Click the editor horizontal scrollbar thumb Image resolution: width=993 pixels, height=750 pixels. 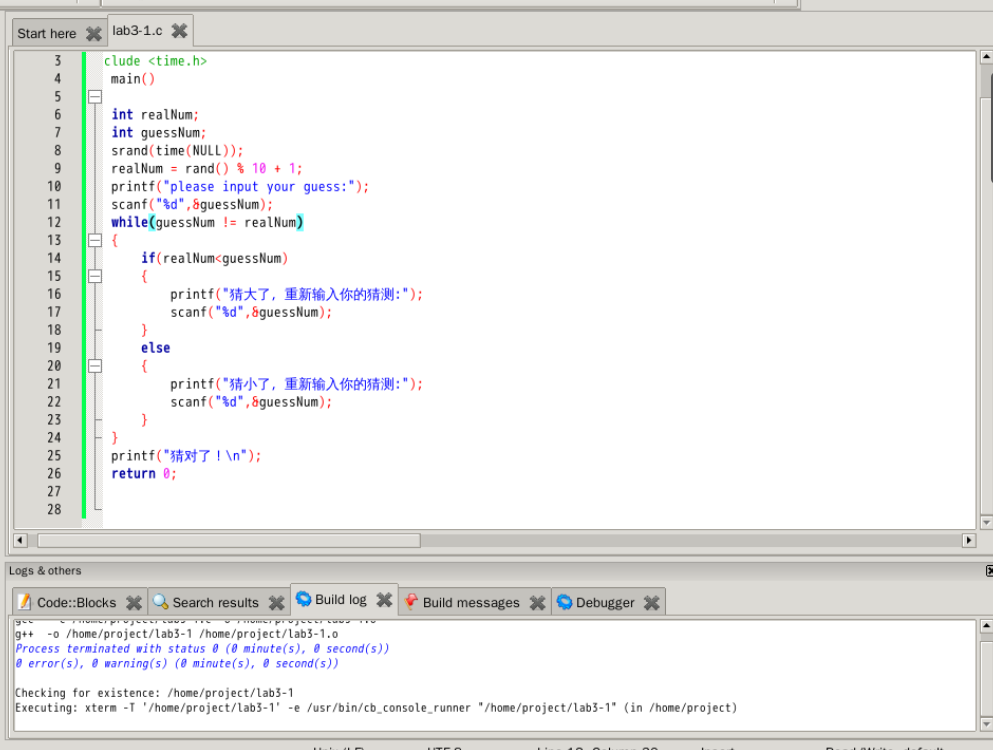point(228,540)
